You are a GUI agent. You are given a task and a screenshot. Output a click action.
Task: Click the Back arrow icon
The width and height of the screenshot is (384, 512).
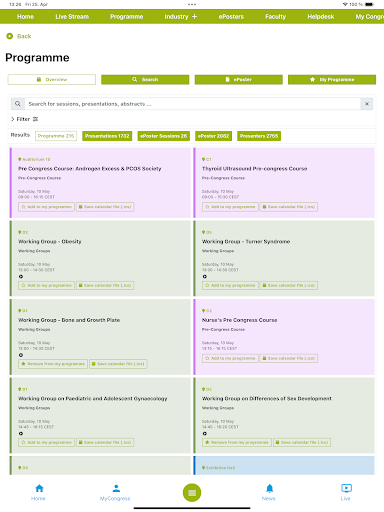(x=10, y=36)
